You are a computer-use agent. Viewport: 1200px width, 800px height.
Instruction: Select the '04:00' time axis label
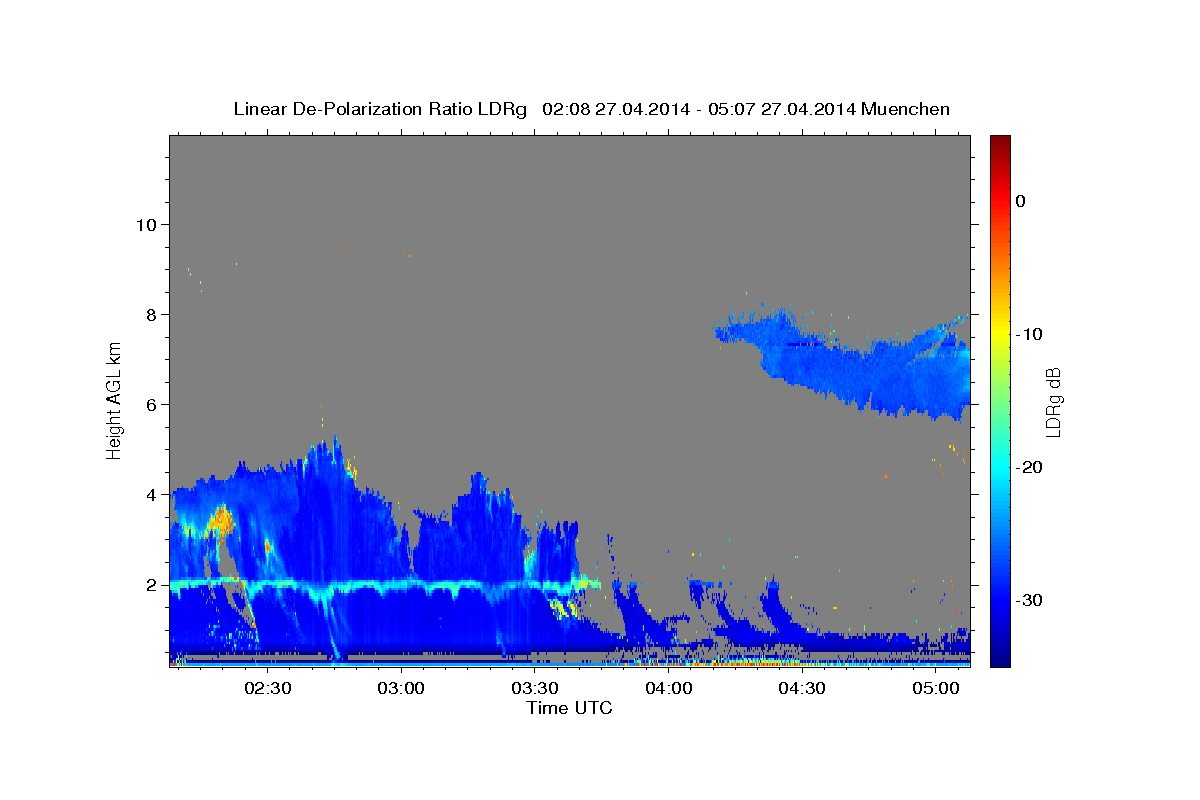tap(669, 688)
